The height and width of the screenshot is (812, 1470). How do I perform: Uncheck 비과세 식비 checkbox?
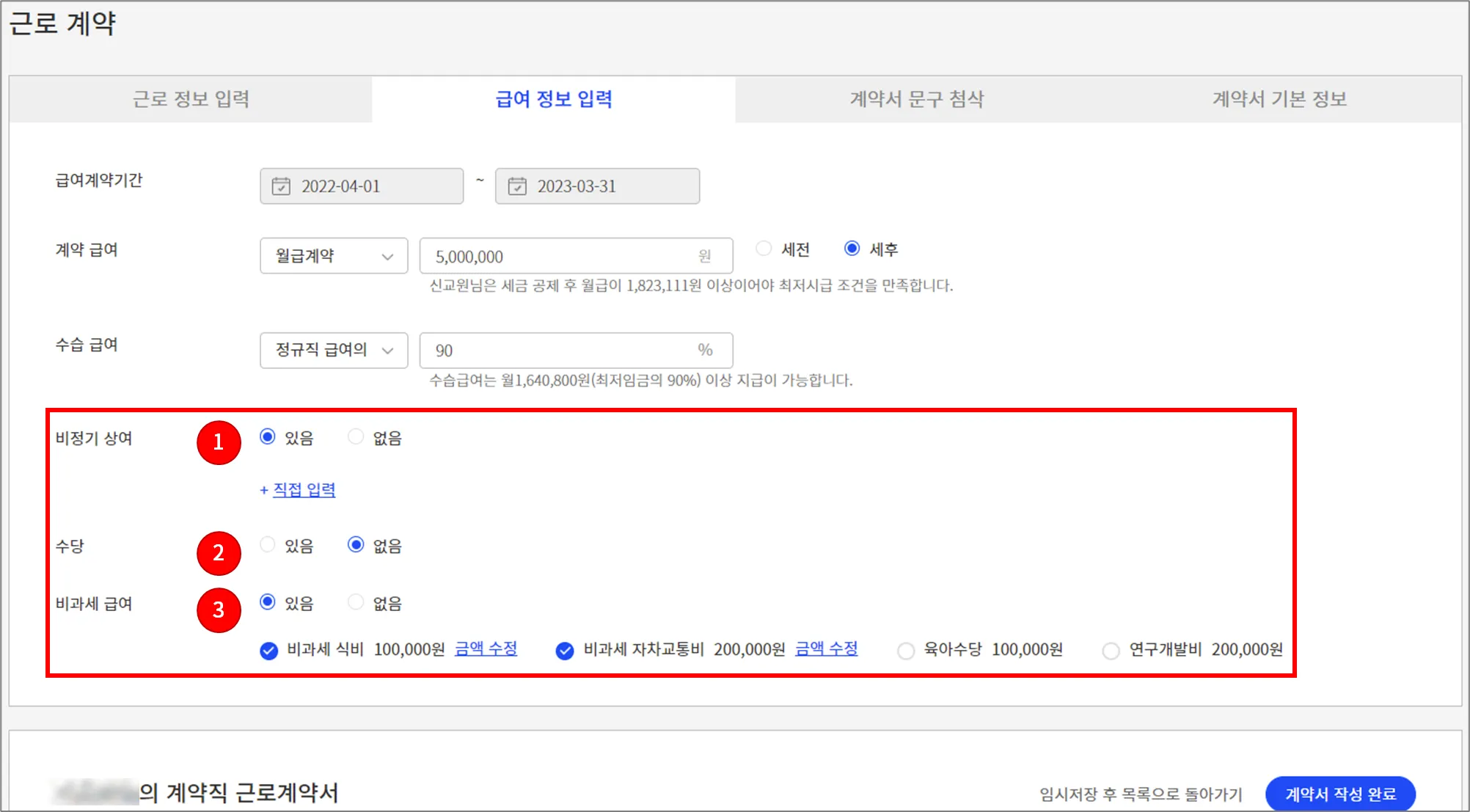[x=269, y=651]
